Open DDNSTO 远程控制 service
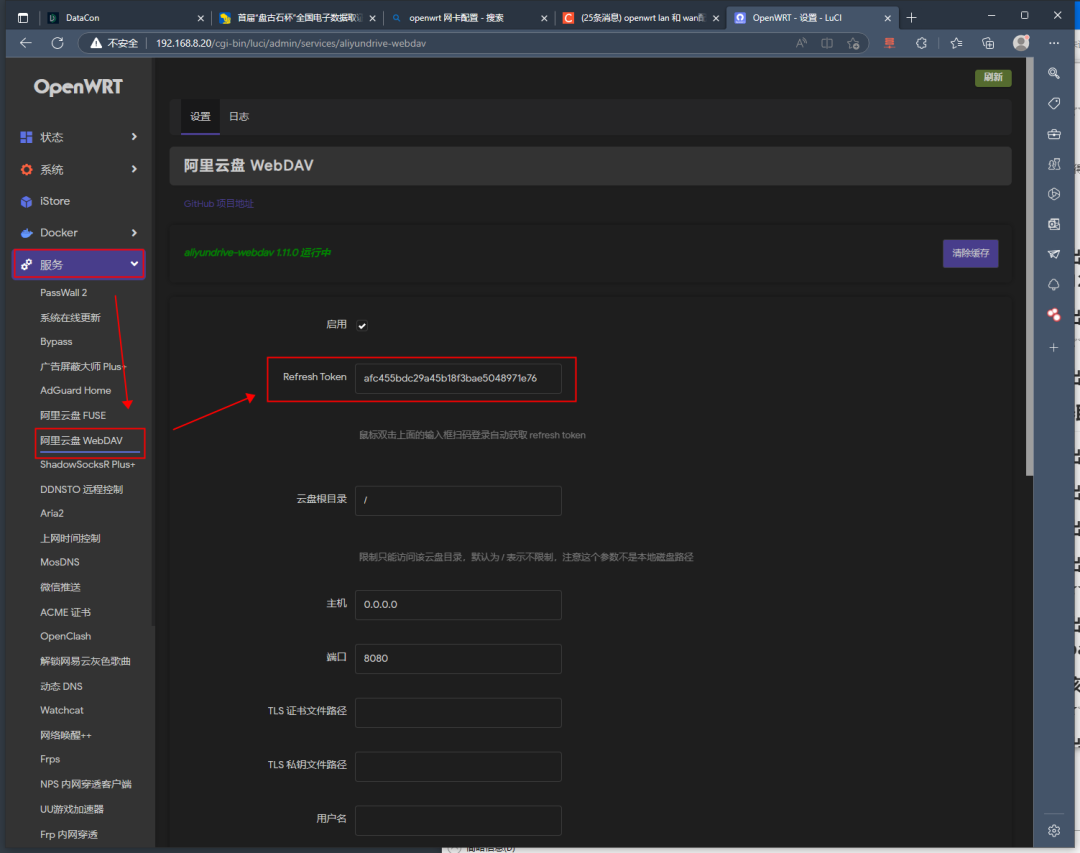The image size is (1080, 853). [x=81, y=489]
